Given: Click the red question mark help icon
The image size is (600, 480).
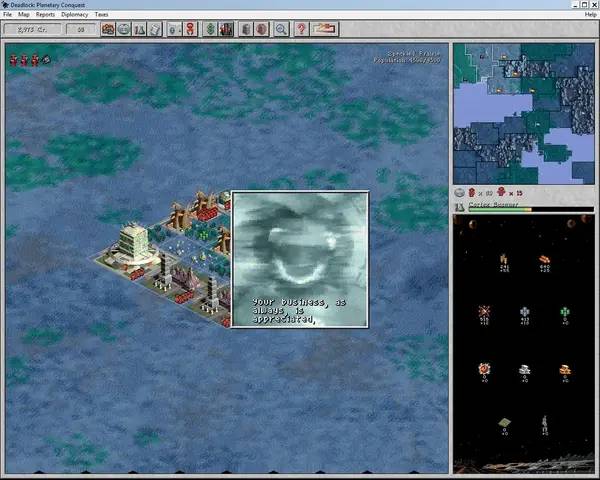Looking at the screenshot, I should pyautogui.click(x=302, y=29).
